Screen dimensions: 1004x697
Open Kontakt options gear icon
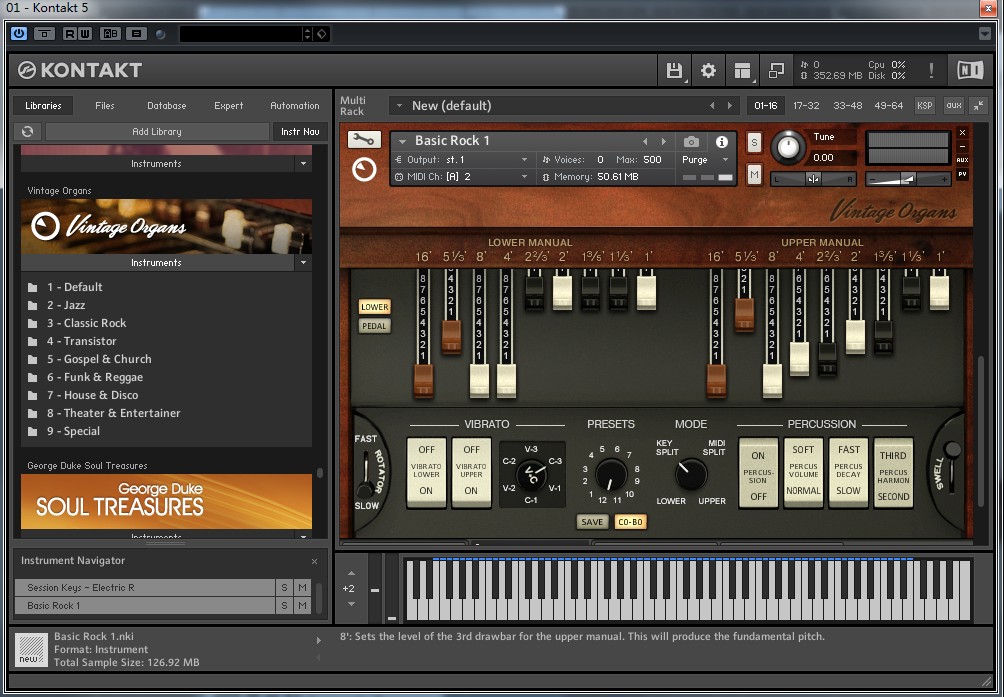coord(708,70)
